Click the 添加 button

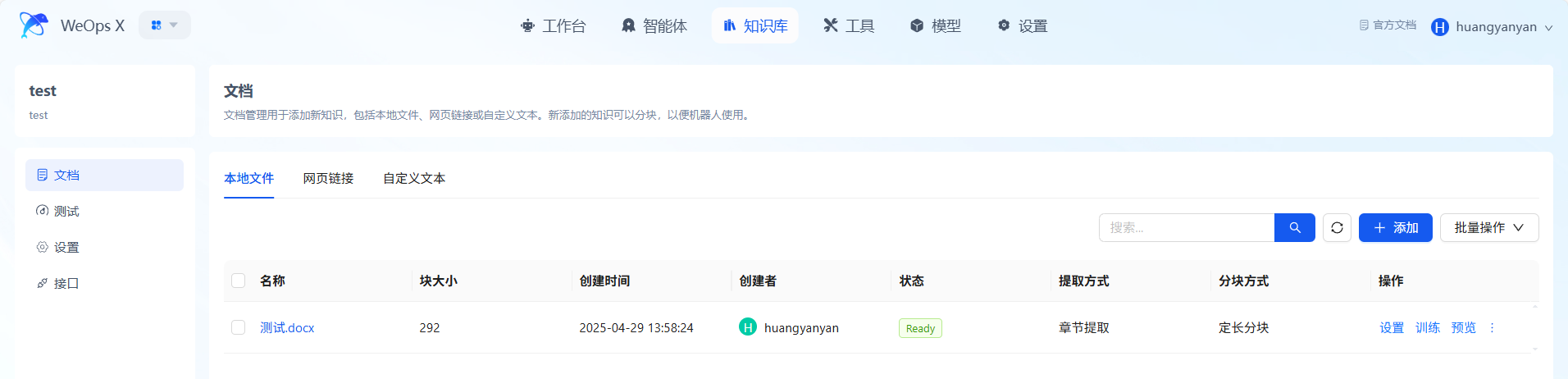(1396, 228)
